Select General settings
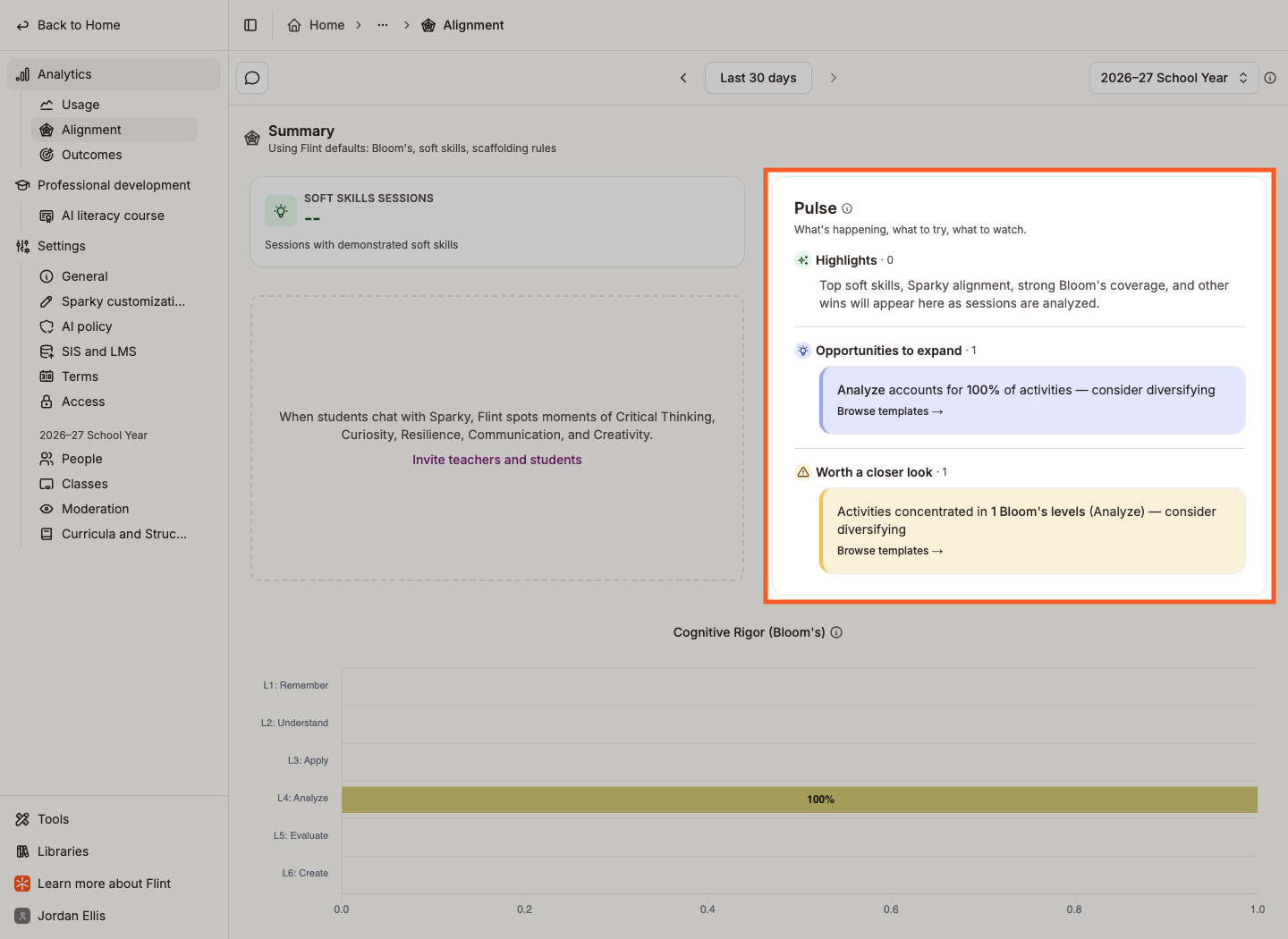1288x939 pixels. tap(114, 276)
